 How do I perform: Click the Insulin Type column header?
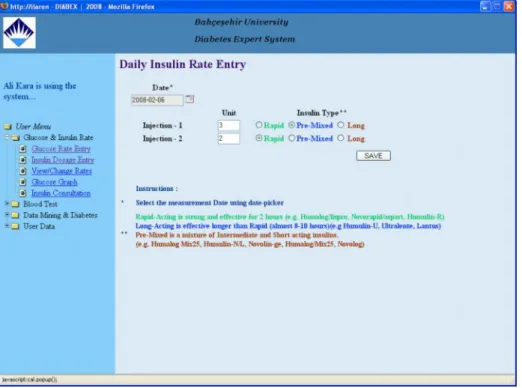[x=322, y=113]
